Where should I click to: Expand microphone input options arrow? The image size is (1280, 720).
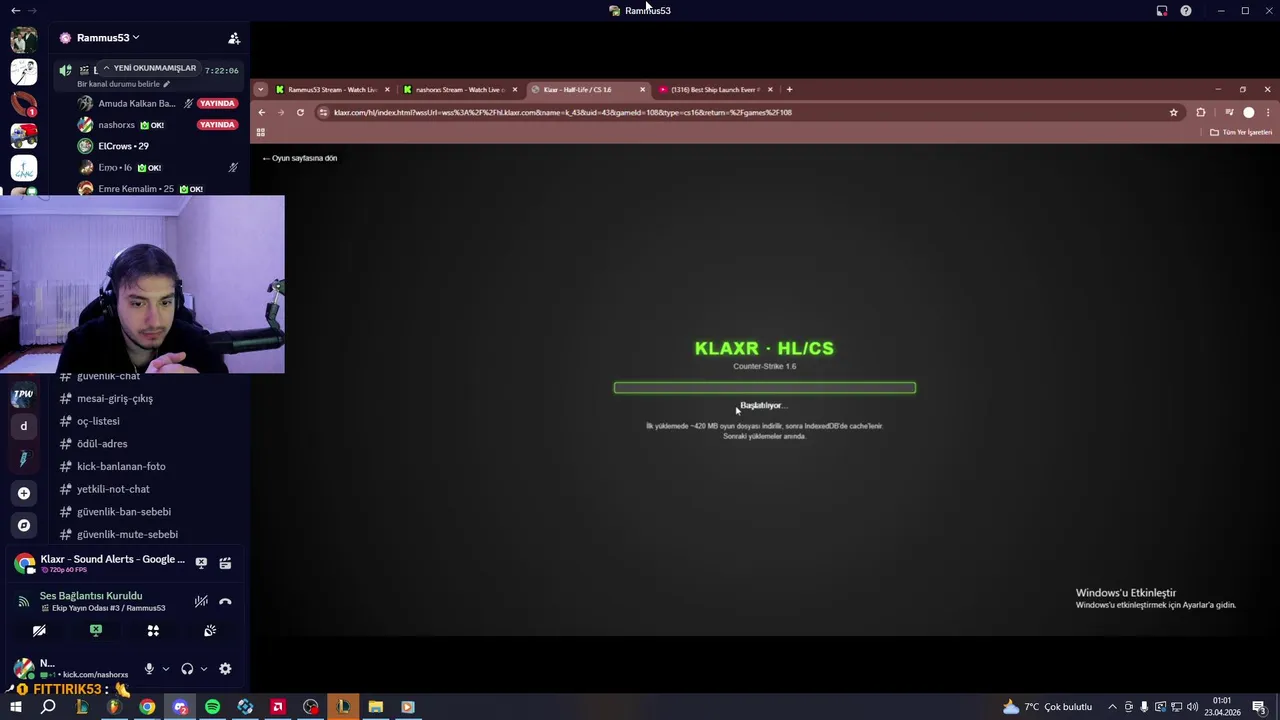click(x=165, y=669)
